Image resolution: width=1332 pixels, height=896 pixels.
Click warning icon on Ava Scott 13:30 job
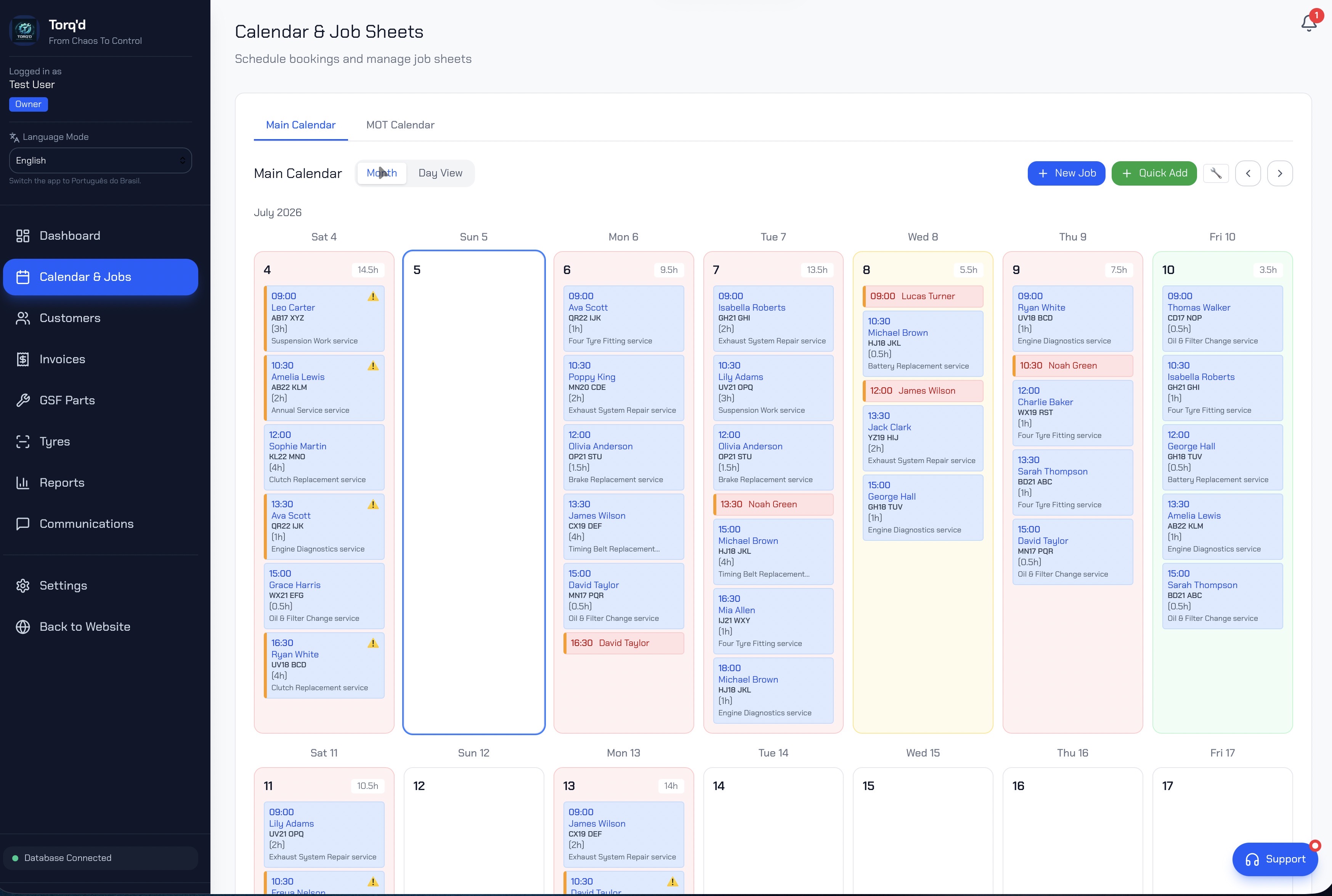(373, 505)
